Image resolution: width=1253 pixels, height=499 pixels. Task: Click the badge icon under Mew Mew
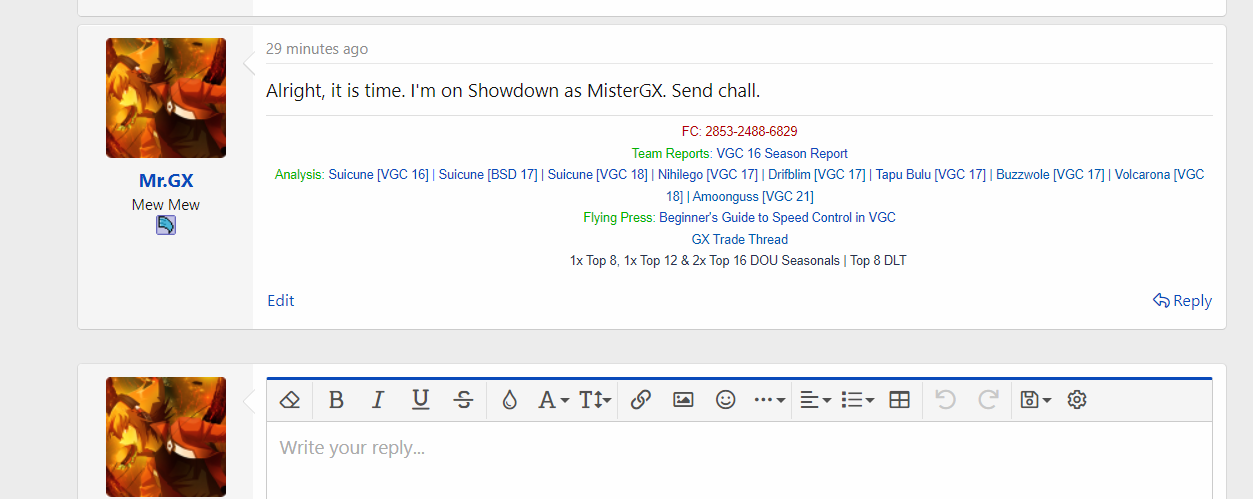click(166, 226)
